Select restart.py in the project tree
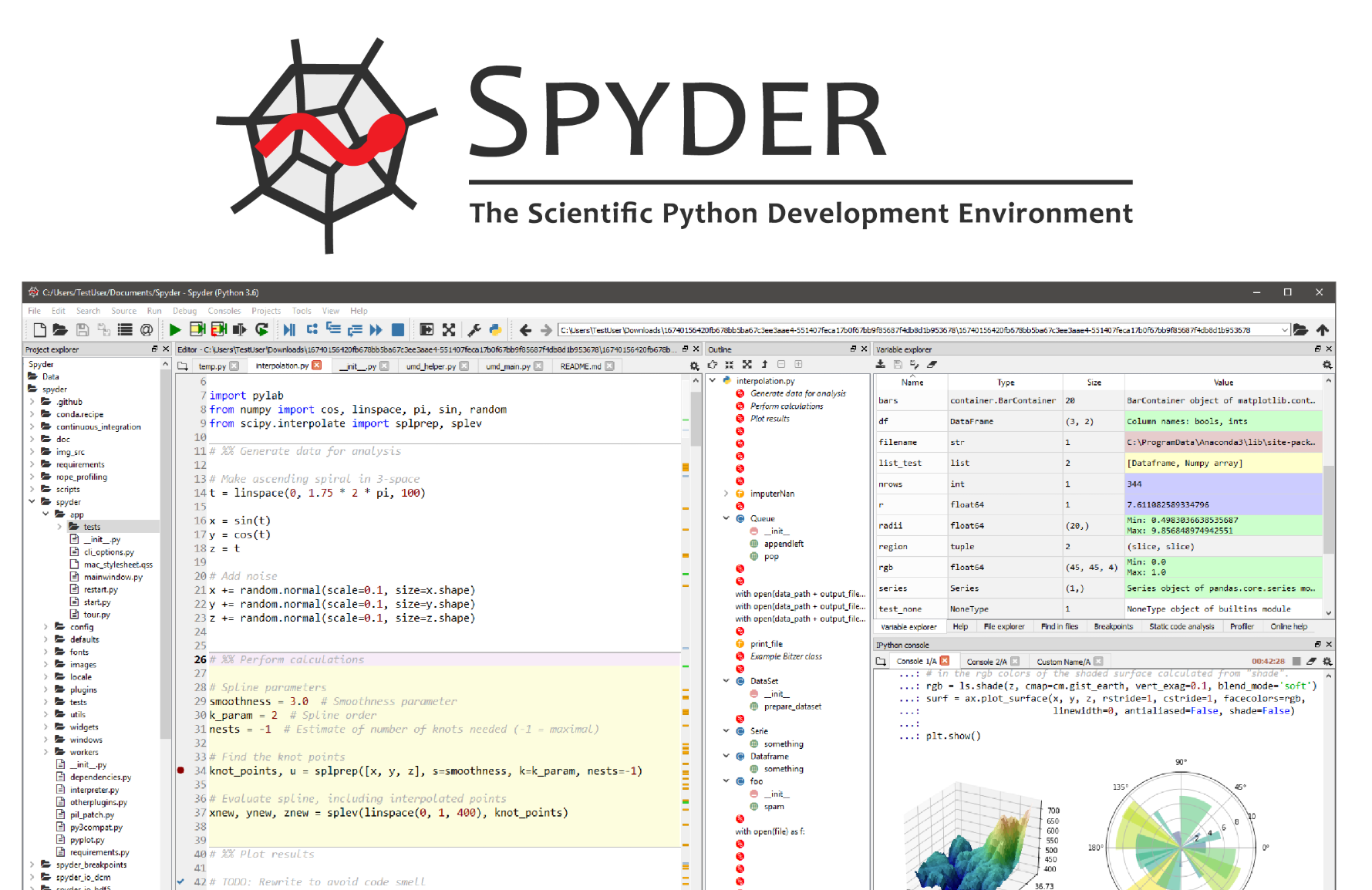Image resolution: width=1372 pixels, height=890 pixels. [101, 590]
